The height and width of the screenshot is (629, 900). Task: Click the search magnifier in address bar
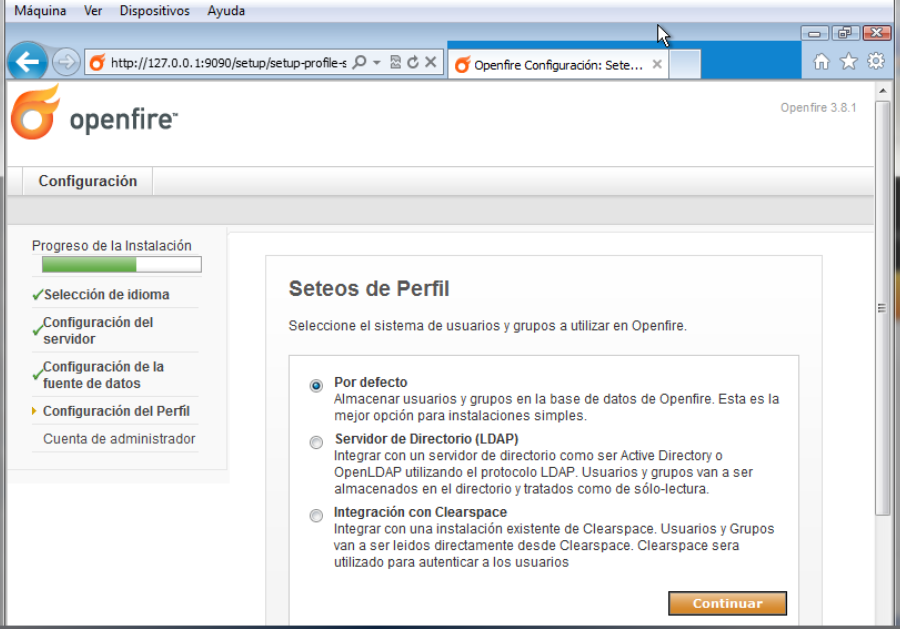360,62
